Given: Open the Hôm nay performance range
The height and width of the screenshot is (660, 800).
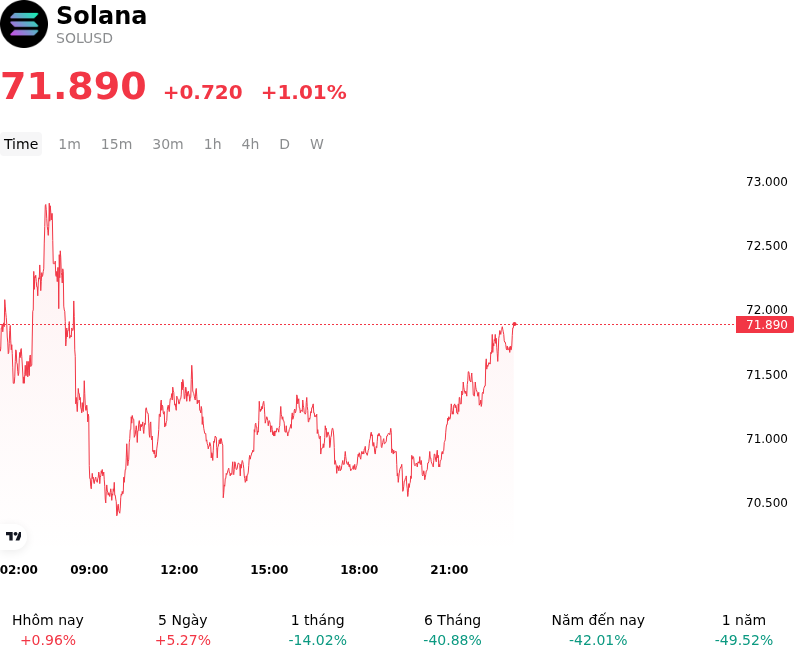Looking at the screenshot, I should [x=48, y=630].
